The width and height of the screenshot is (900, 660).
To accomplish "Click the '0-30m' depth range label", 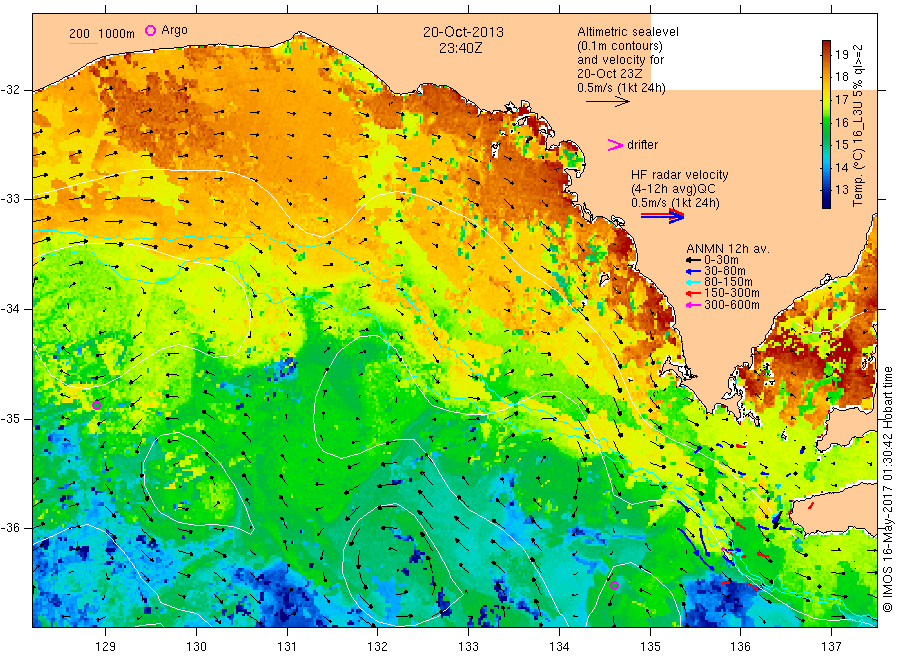I will pos(721,260).
